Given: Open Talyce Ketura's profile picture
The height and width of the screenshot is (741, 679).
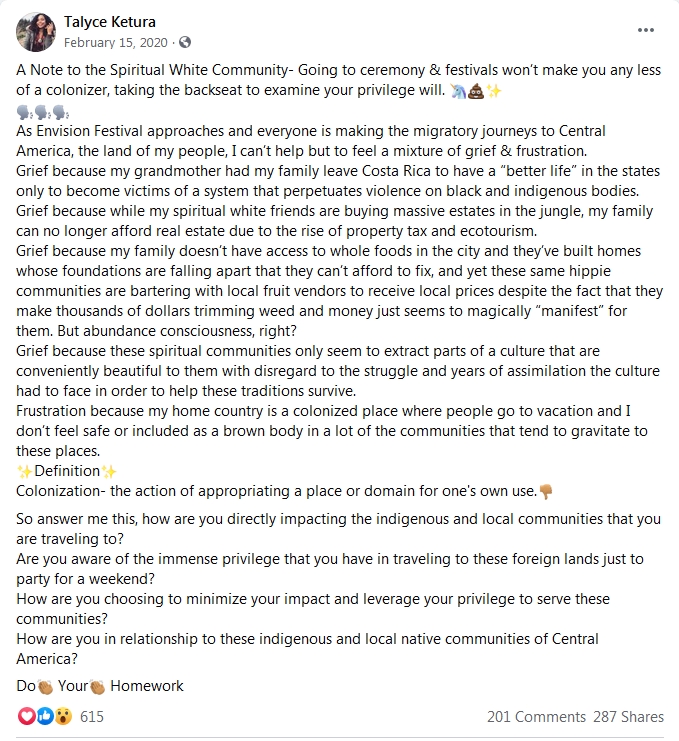Looking at the screenshot, I should pos(36,32).
